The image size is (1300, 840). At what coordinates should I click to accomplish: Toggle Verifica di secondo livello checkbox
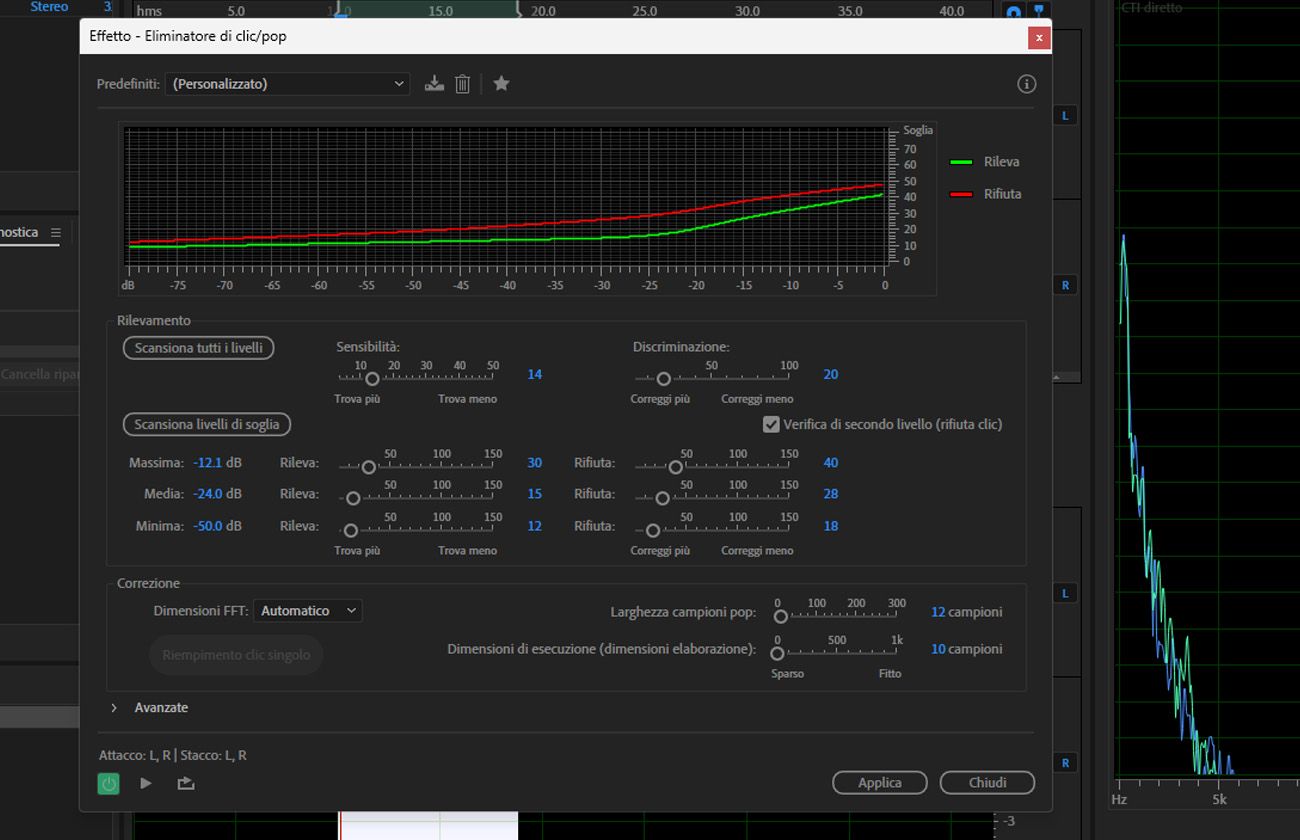click(771, 424)
